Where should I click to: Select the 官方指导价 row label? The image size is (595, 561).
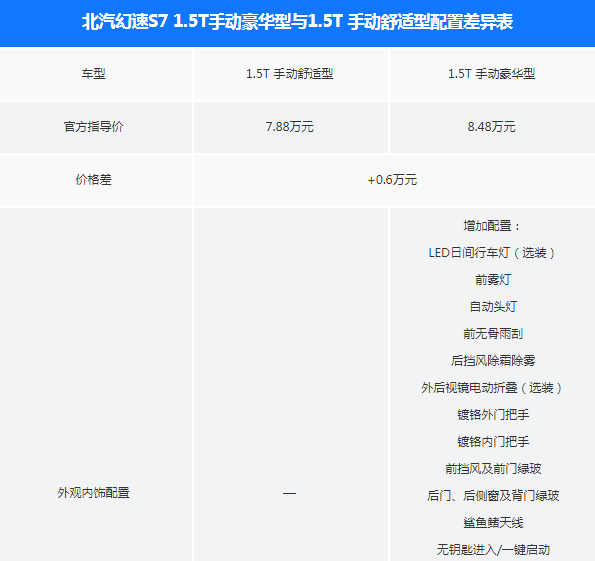tap(93, 126)
